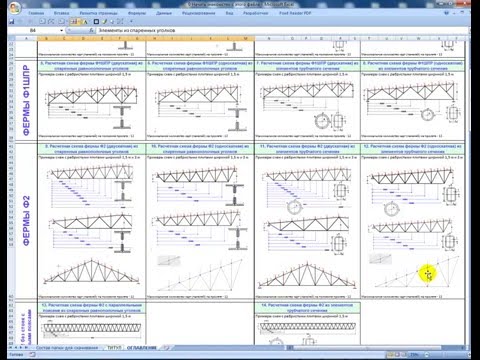Switch to Page Break Preview in status bar

coord(405,355)
